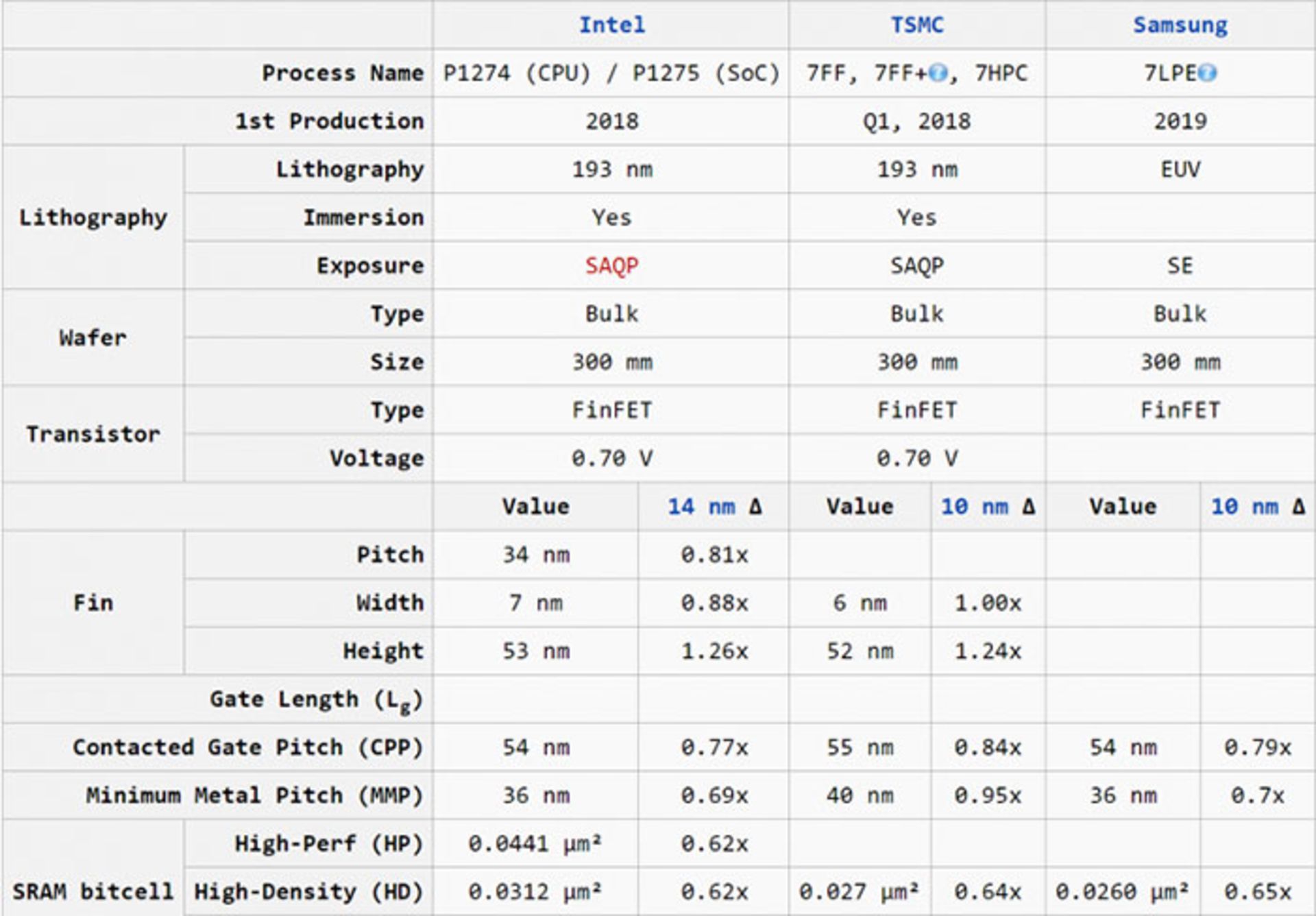The width and height of the screenshot is (1316, 916).
Task: Select Intel fin pitch '34 nm'
Action: (x=536, y=555)
